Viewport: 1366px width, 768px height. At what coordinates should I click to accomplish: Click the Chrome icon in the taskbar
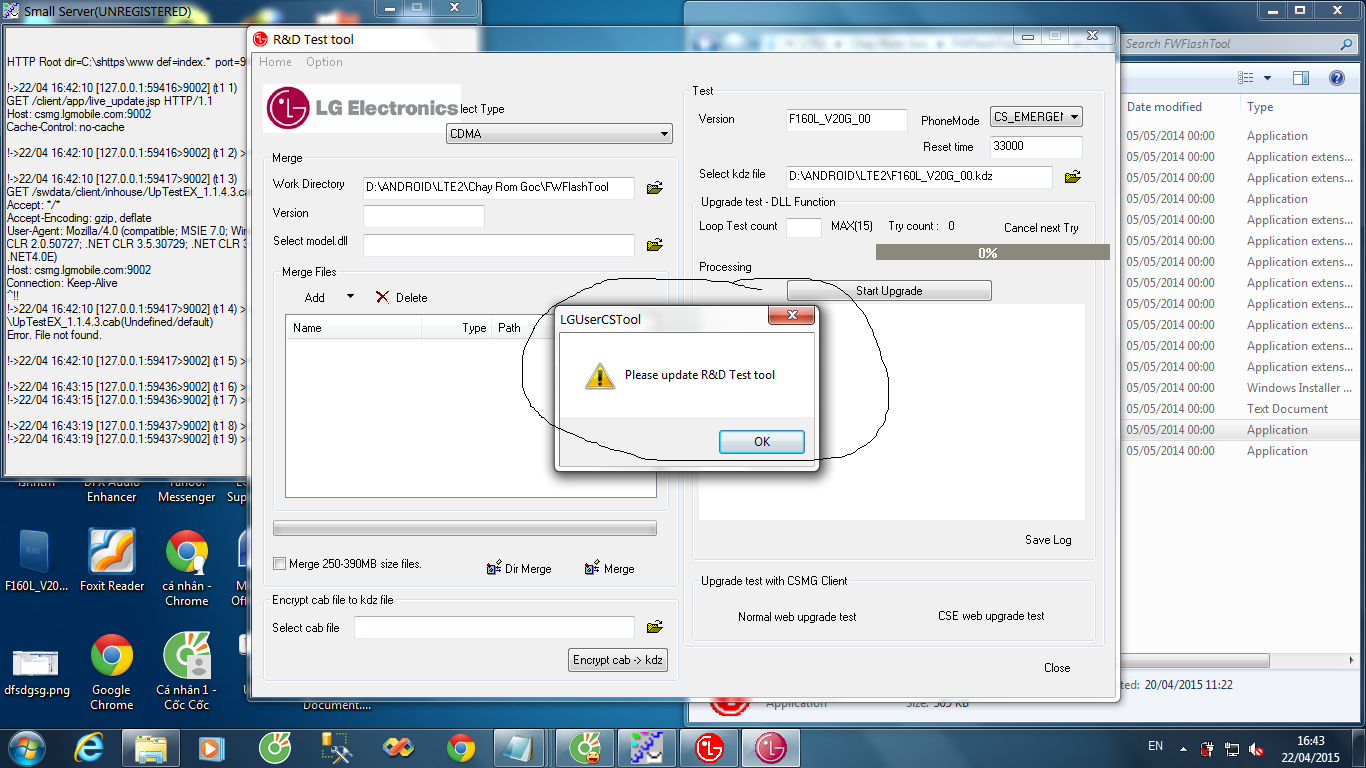[x=461, y=747]
